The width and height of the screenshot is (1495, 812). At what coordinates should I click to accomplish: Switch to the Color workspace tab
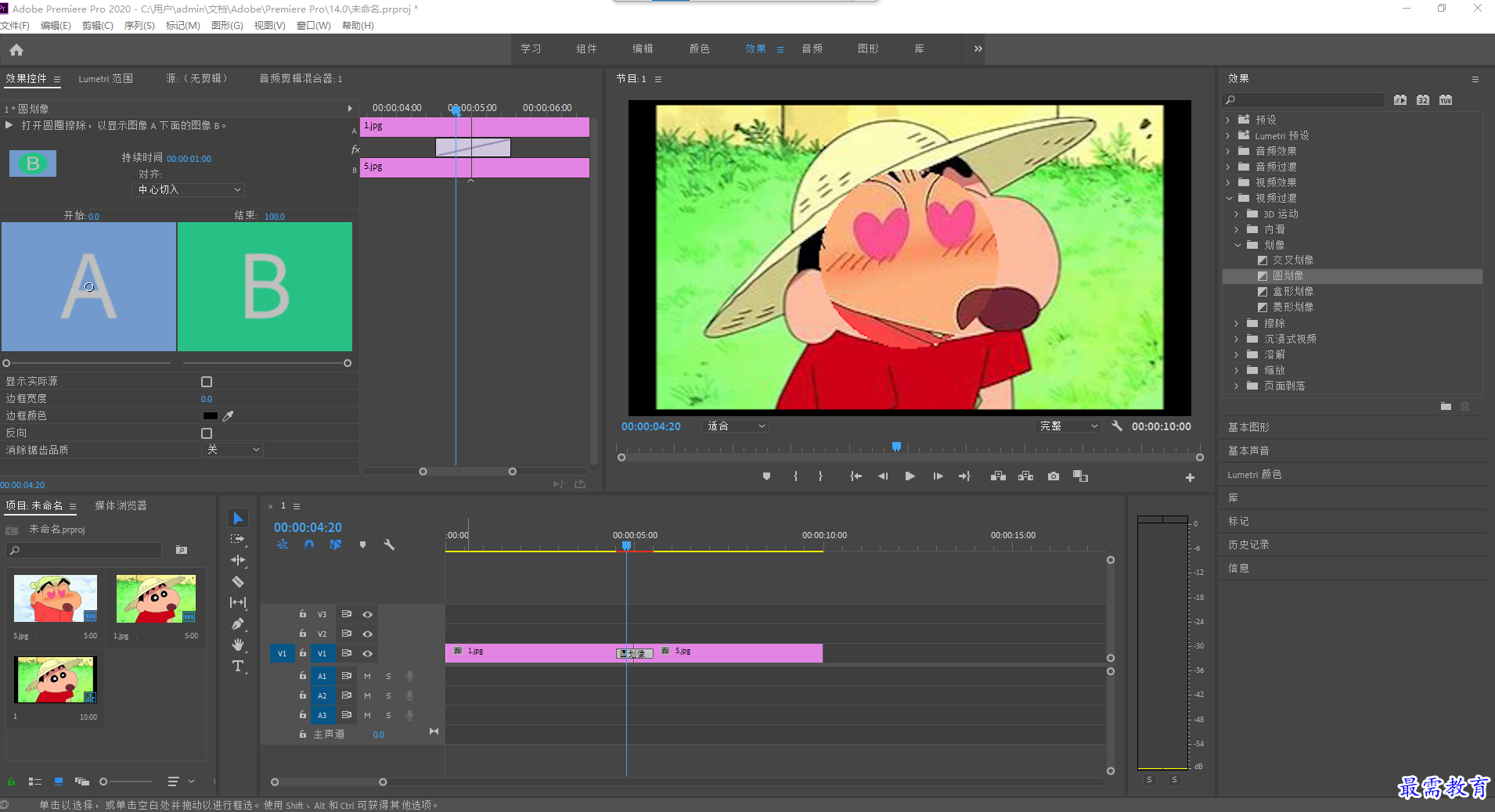click(699, 49)
